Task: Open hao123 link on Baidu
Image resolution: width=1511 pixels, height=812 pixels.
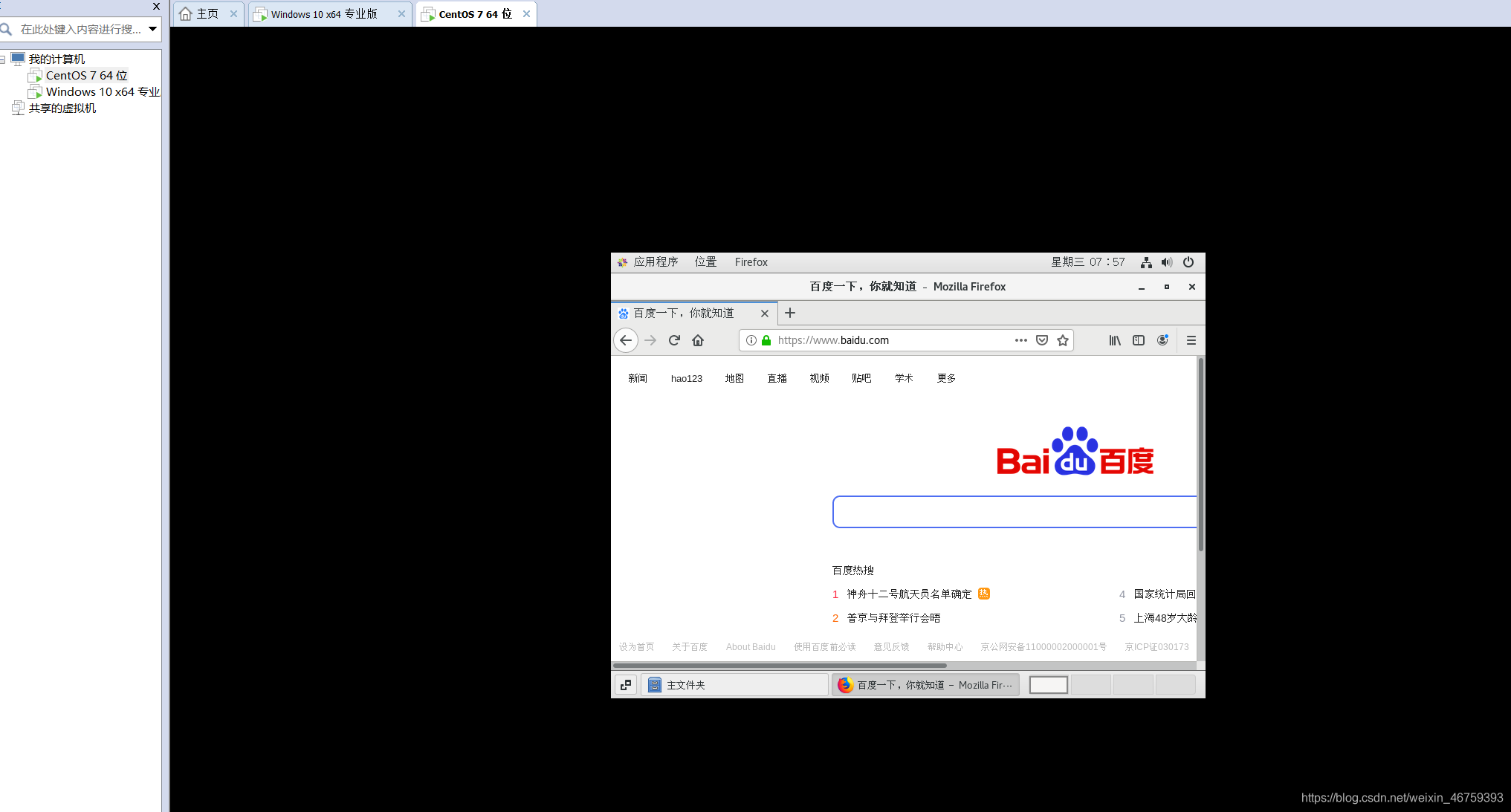Action: click(687, 378)
